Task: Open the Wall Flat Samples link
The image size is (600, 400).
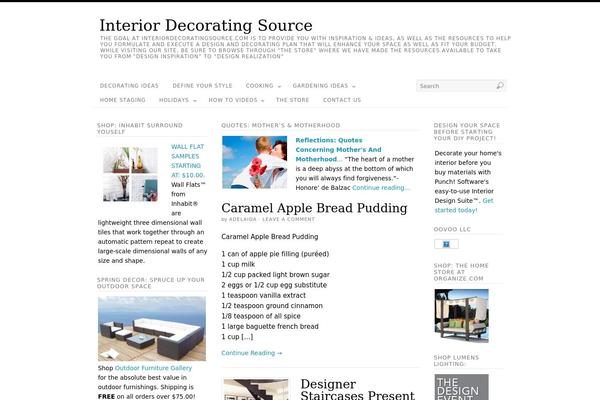Action: (x=188, y=161)
